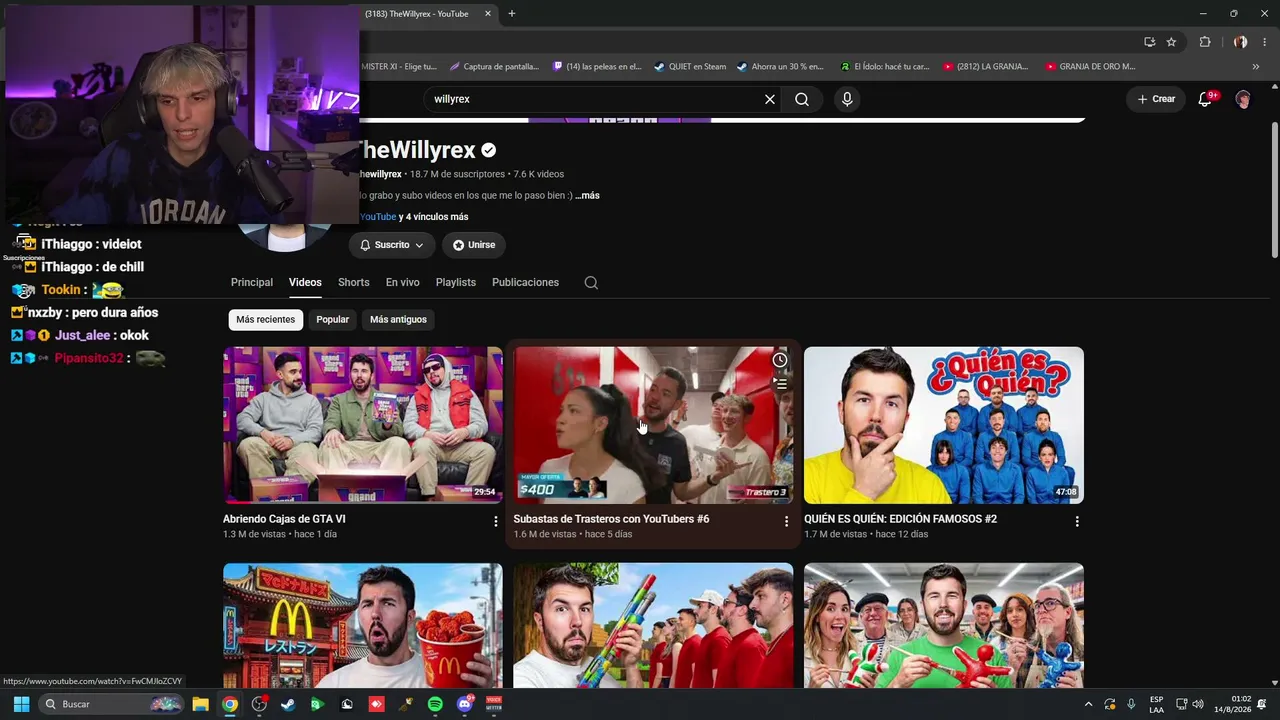Open Chrome three-dot menu
Screen dimensions: 1280x720
coord(1265,42)
